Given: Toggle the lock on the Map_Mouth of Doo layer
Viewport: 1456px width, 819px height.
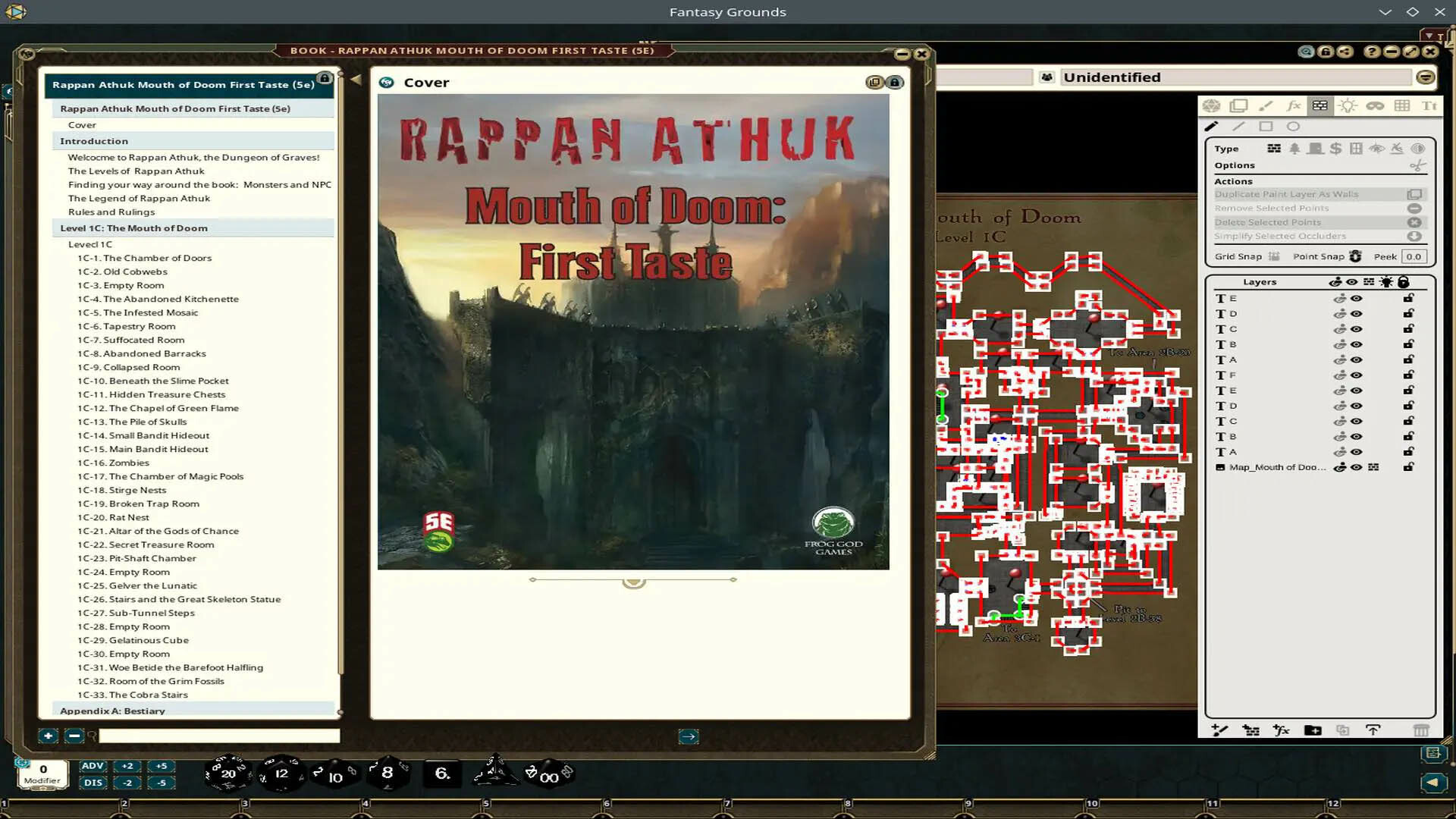Looking at the screenshot, I should pyautogui.click(x=1410, y=467).
